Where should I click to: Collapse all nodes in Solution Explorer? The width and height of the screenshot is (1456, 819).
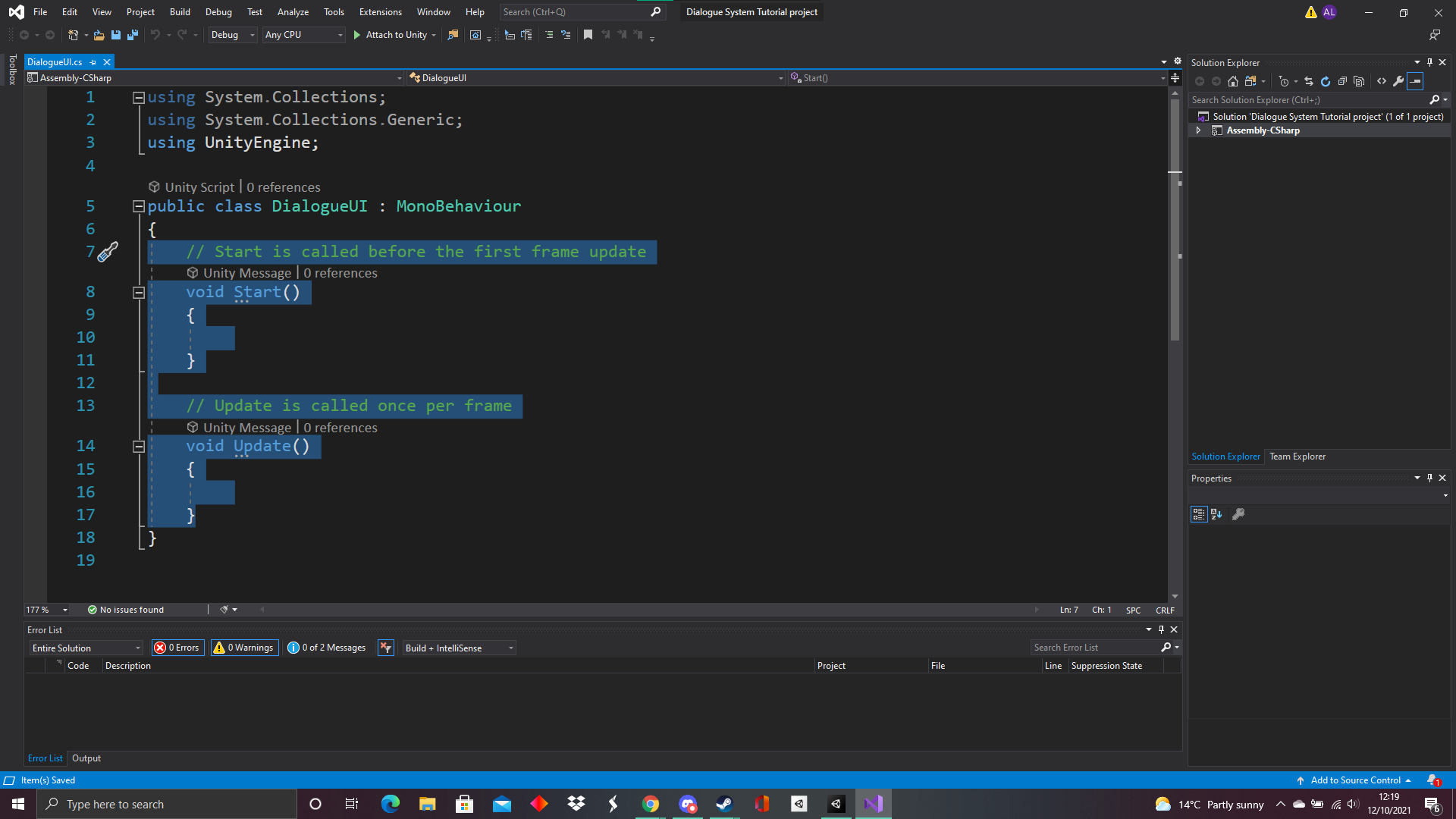point(1342,81)
